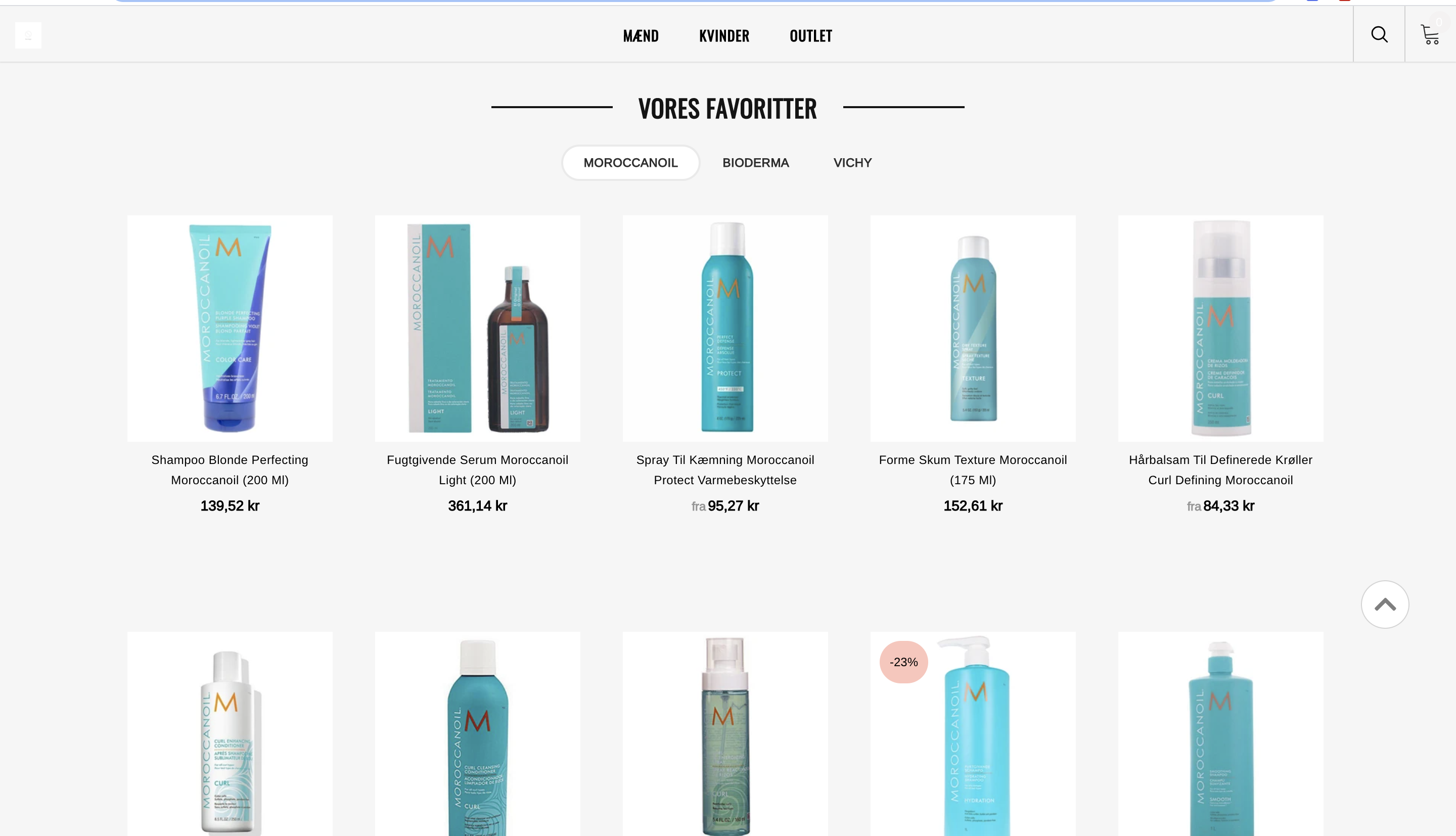Image resolution: width=1456 pixels, height=836 pixels.
Task: Open Forme Skum Texture Moroccanoil link
Action: pos(973,470)
